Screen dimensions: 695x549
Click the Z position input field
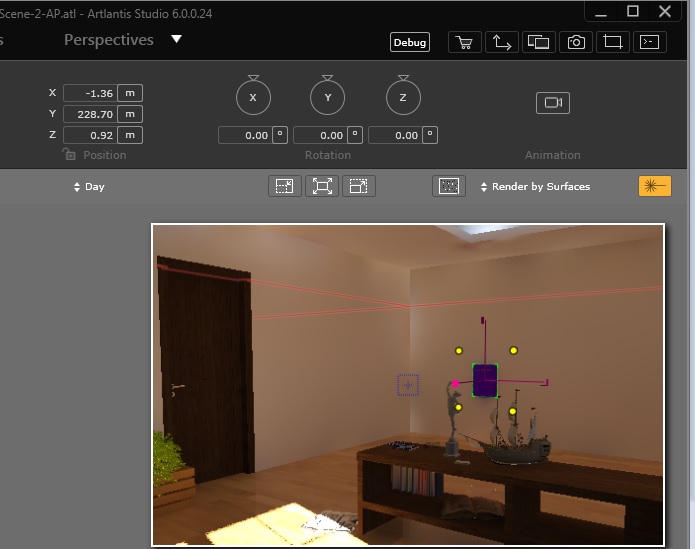click(x=90, y=135)
